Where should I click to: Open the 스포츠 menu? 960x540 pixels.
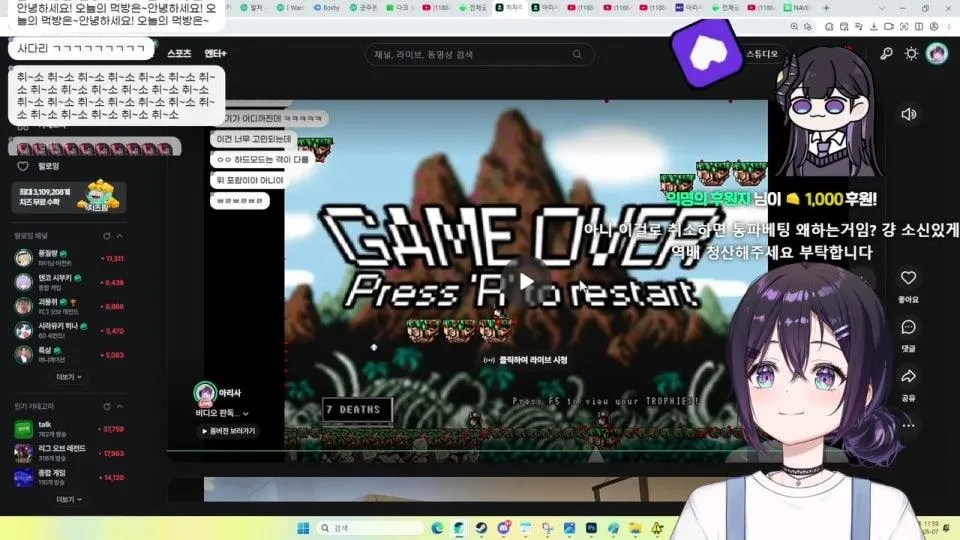179,54
